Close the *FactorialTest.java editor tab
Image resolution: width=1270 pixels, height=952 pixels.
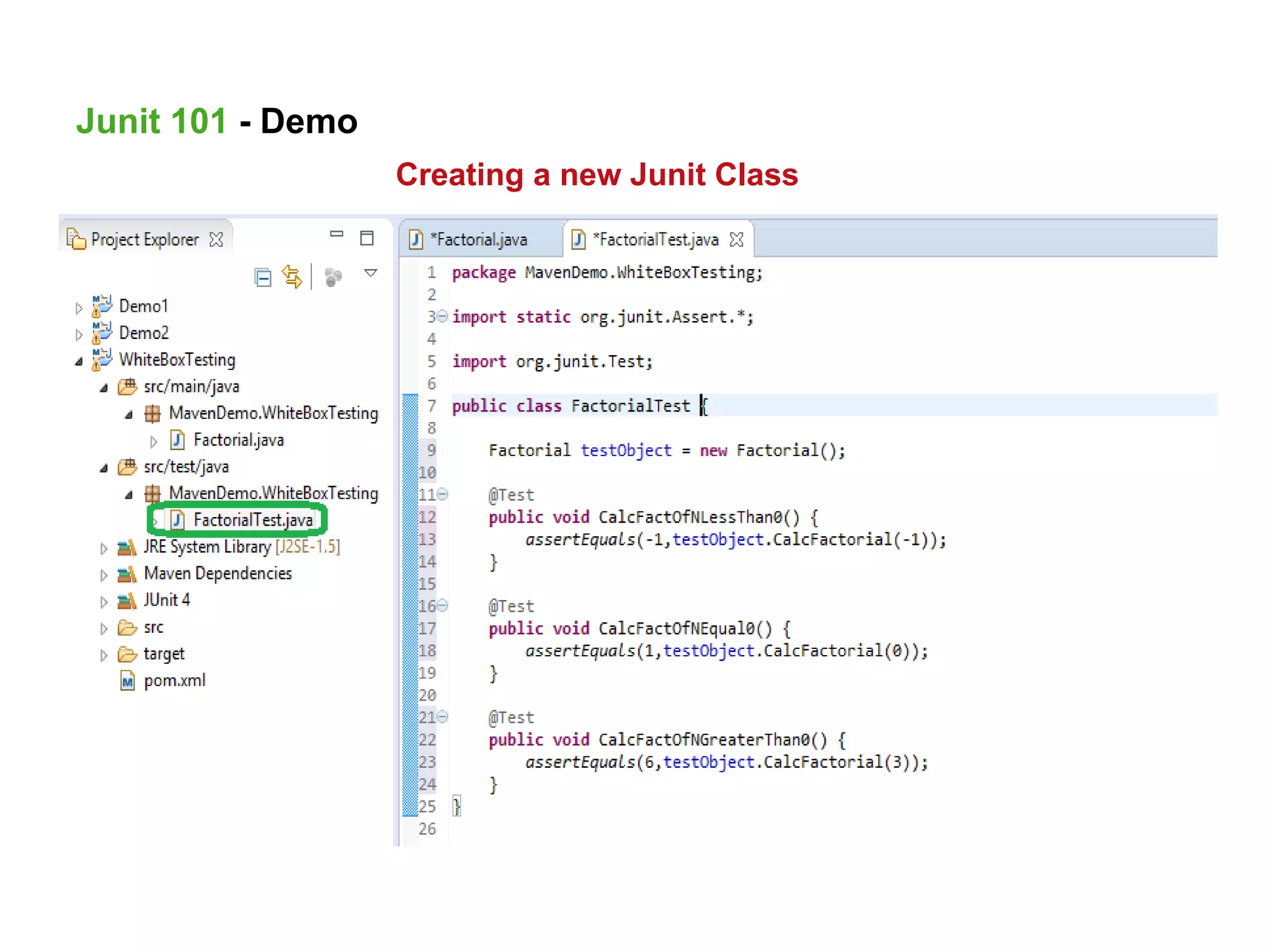737,240
